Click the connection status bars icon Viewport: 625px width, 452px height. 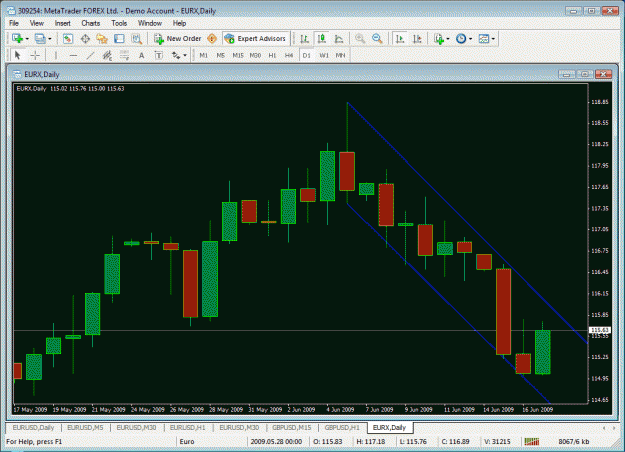[x=532, y=441]
